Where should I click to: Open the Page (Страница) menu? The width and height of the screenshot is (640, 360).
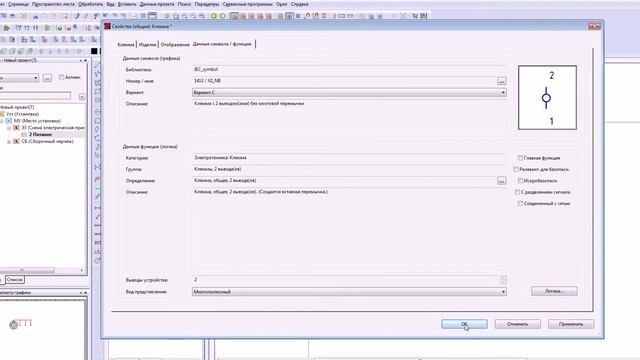18,4
